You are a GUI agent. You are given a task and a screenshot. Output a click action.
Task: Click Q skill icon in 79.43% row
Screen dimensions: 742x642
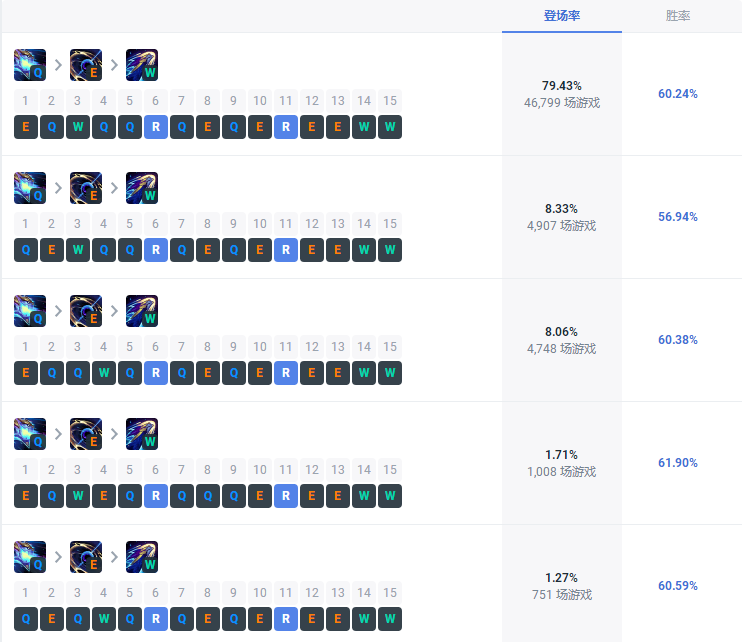point(30,65)
